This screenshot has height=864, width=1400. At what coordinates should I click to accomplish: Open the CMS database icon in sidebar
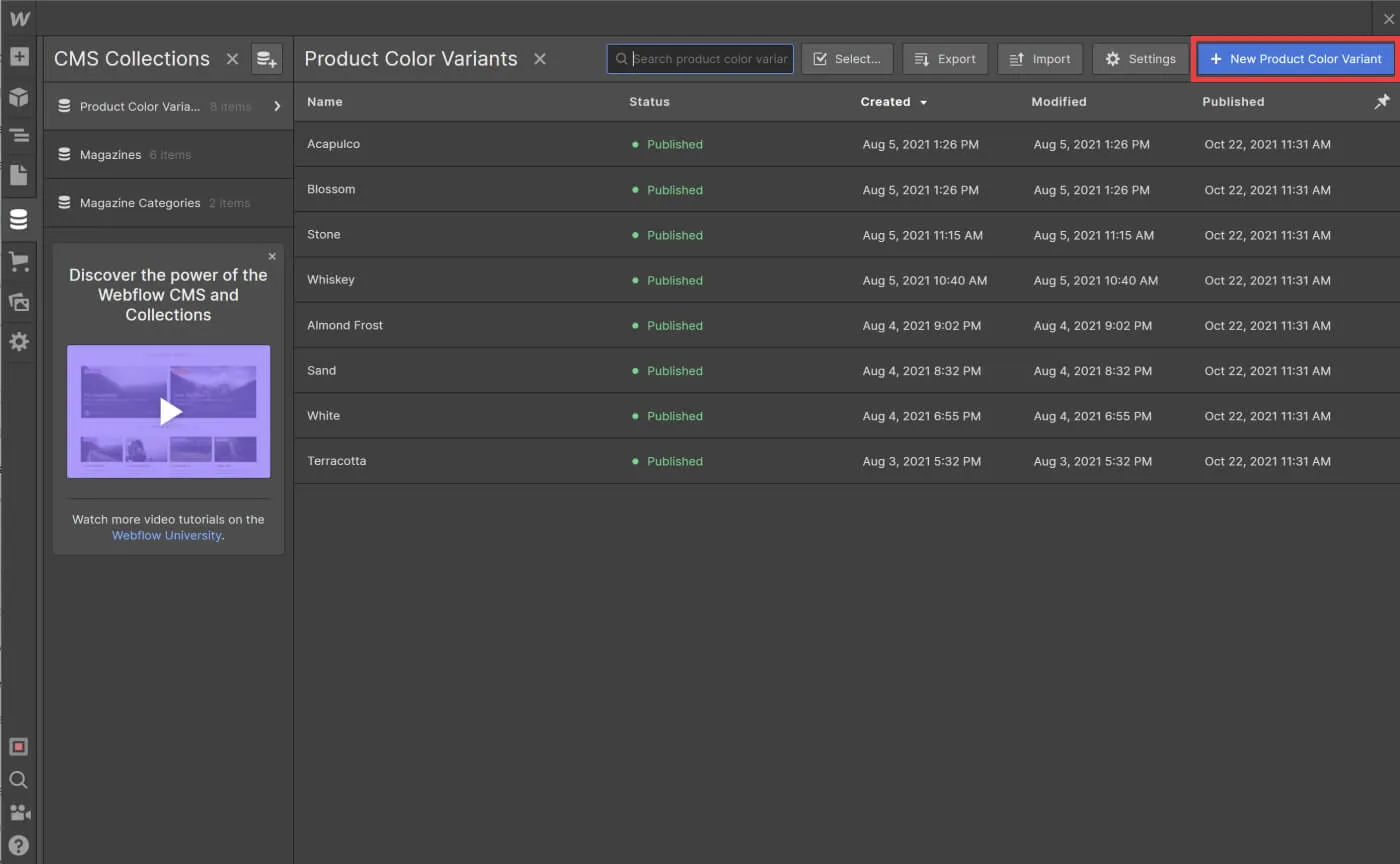click(x=19, y=219)
